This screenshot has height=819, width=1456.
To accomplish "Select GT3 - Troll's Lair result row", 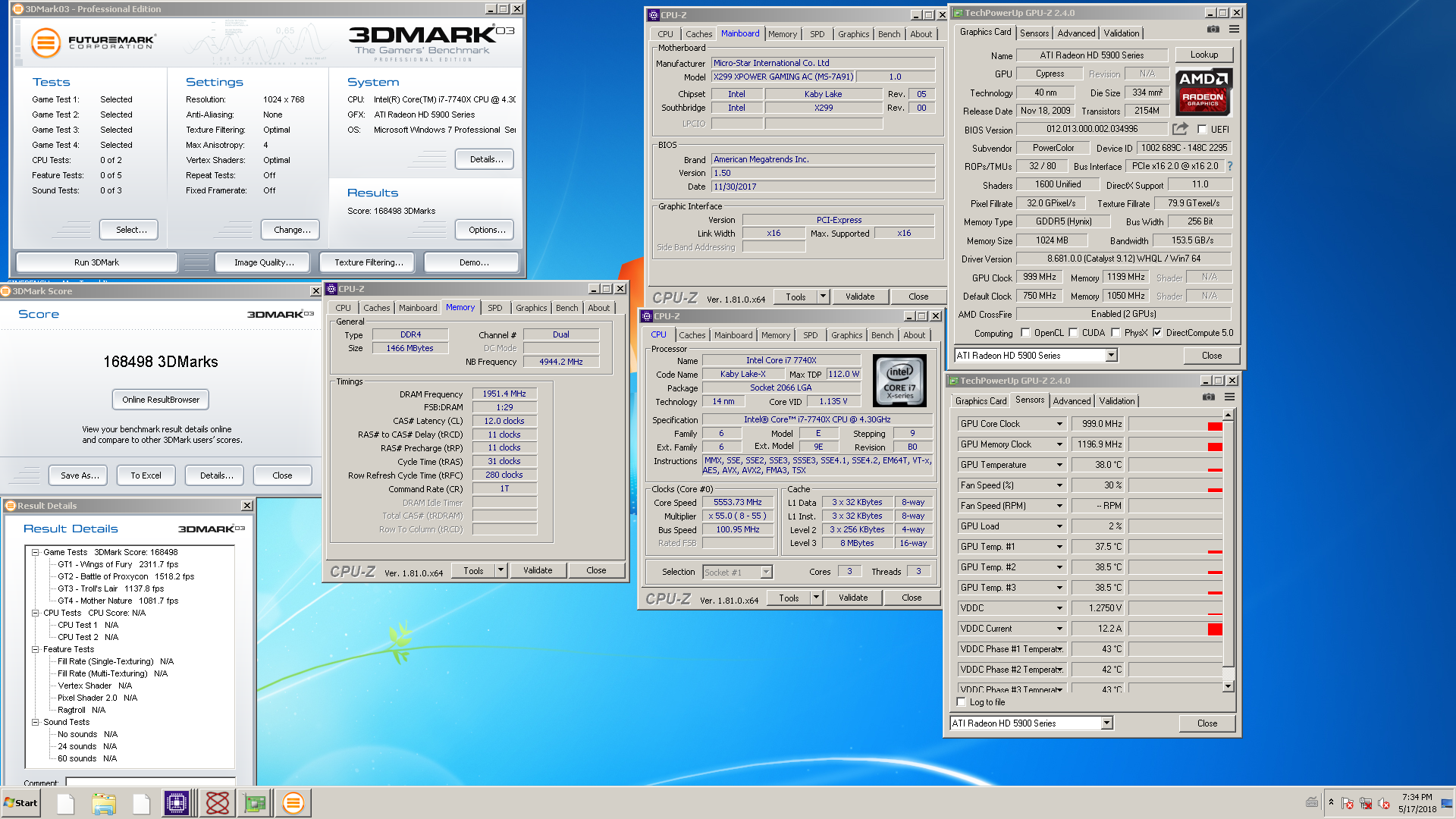I will pyautogui.click(x=111, y=588).
